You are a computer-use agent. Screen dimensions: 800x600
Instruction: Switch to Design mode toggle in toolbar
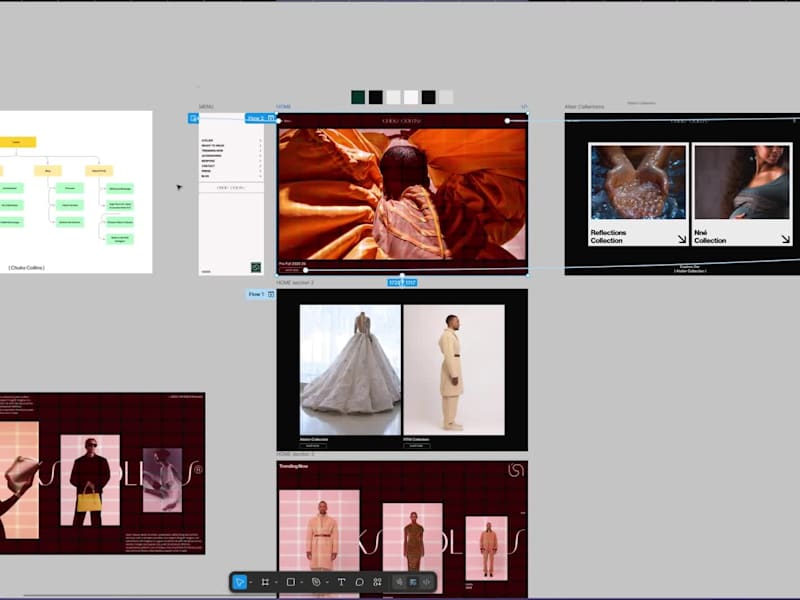pyautogui.click(x=413, y=581)
